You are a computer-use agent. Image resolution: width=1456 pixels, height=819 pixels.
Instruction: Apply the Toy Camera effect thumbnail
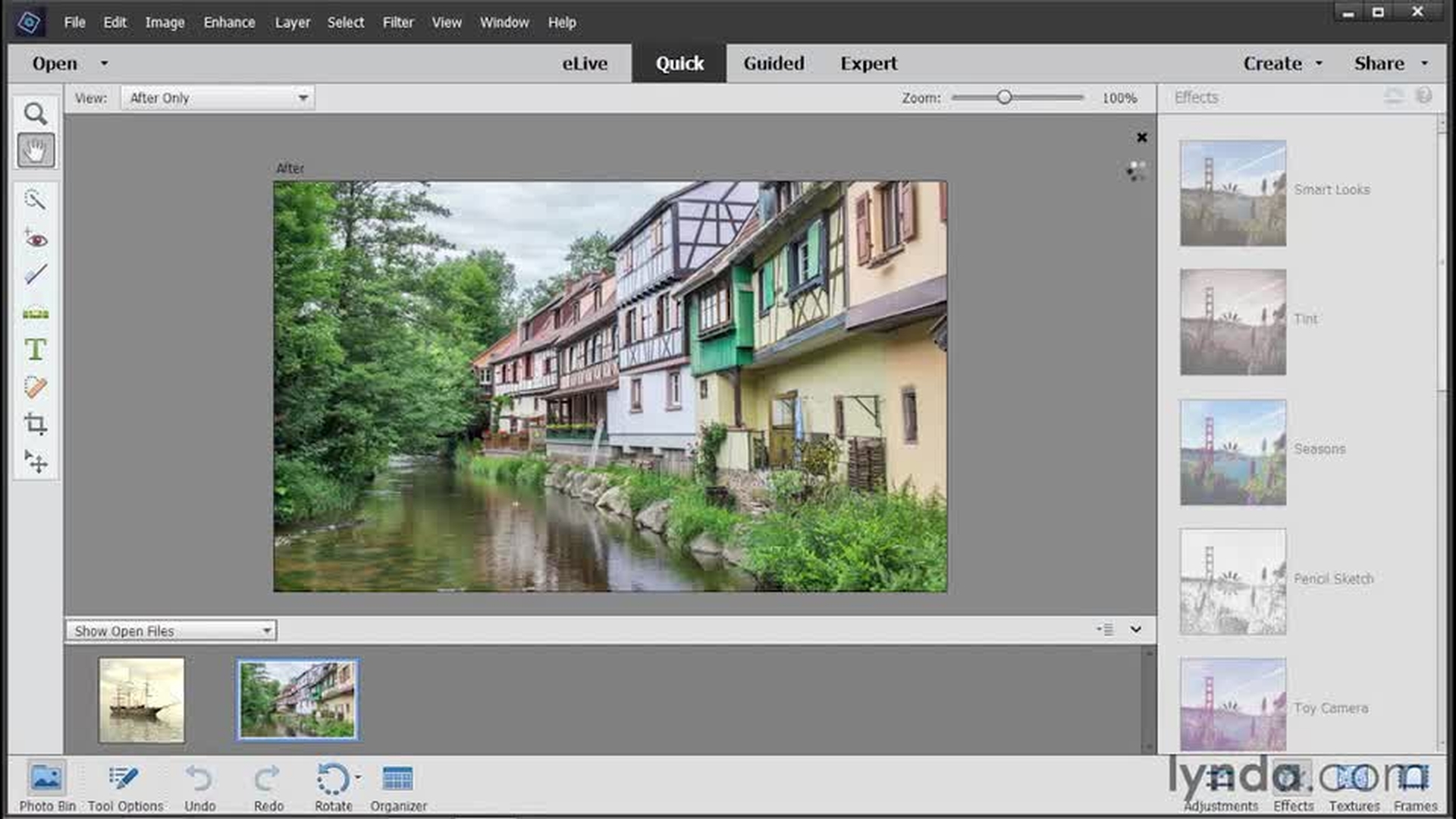pyautogui.click(x=1232, y=705)
